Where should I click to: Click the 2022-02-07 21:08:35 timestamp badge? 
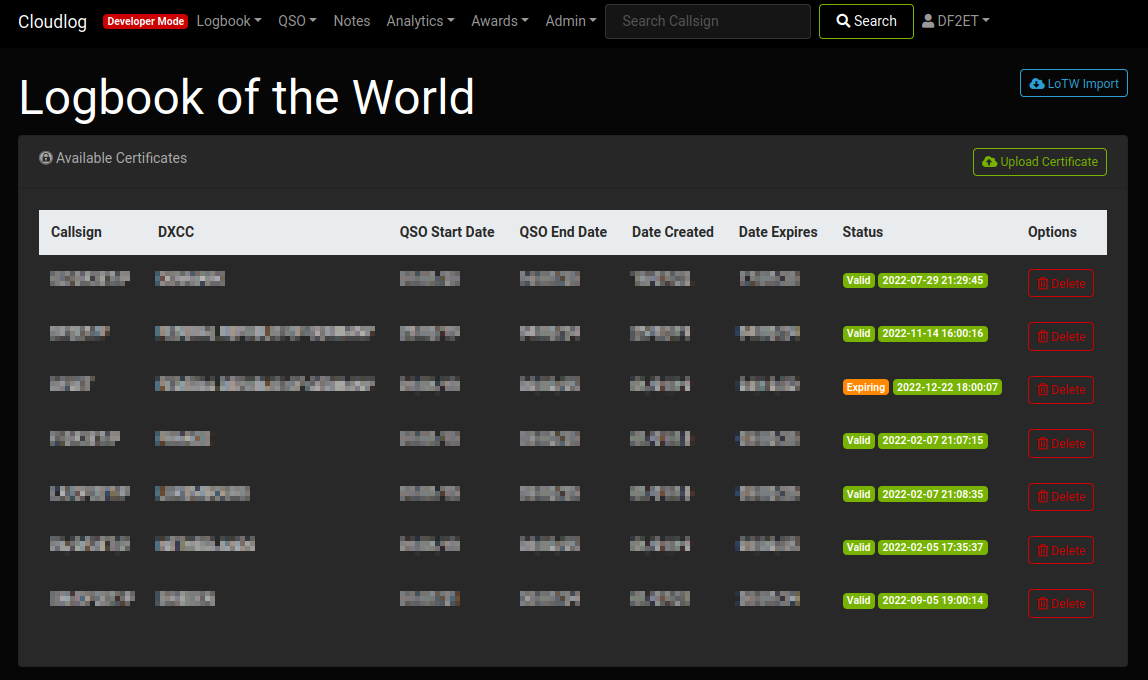click(x=933, y=494)
